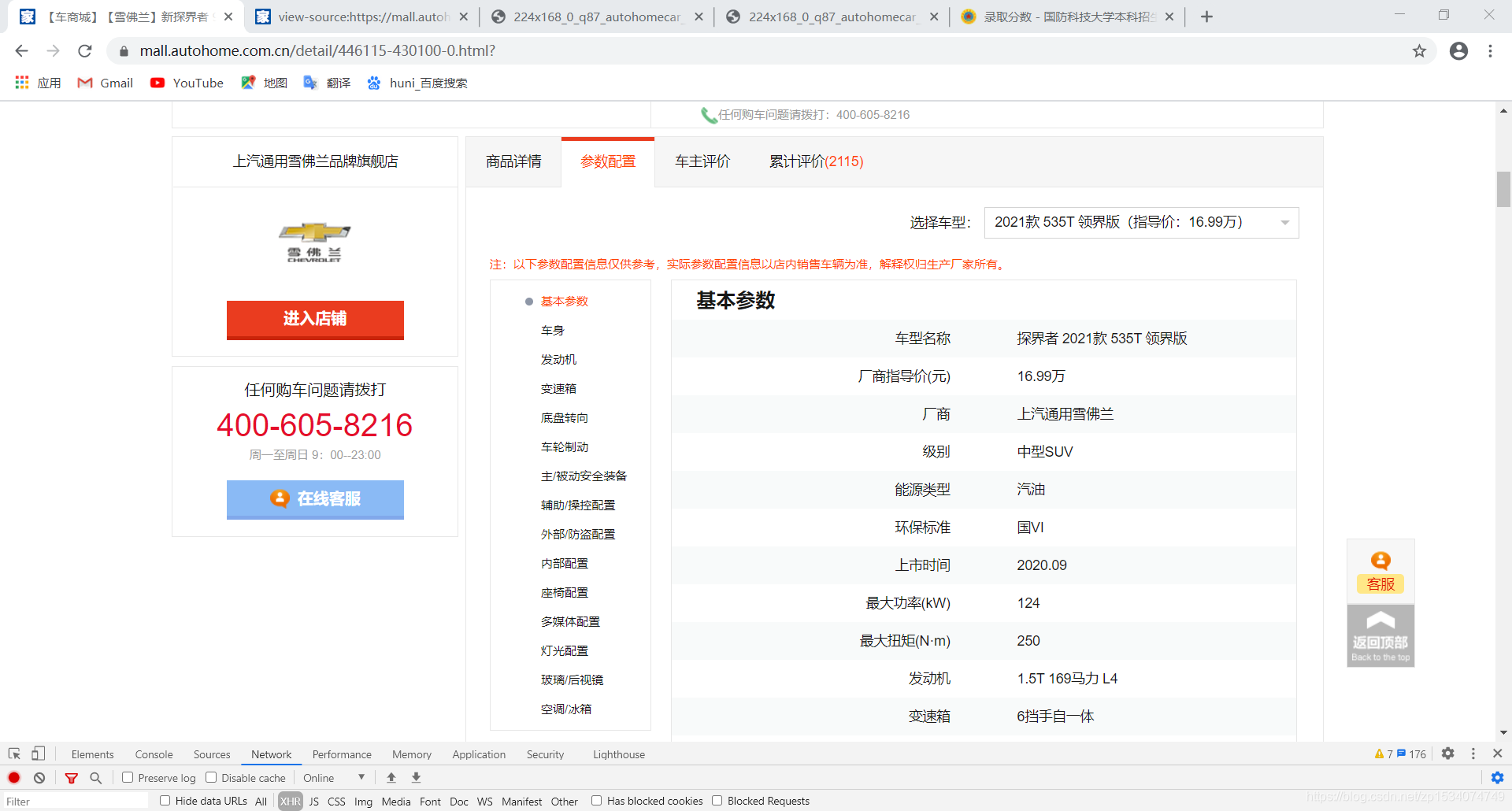Open Maps bookmark 地图
This screenshot has height=811, width=1512.
point(265,83)
